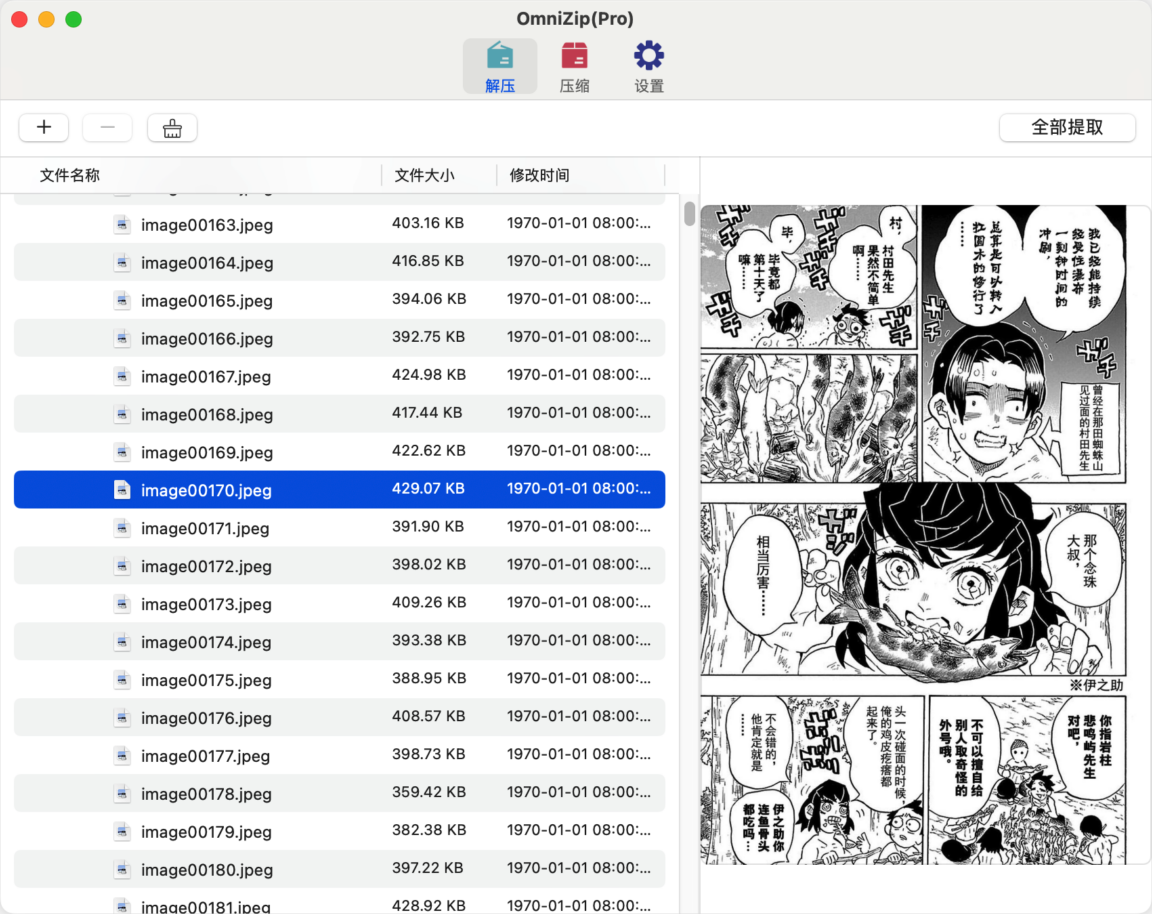This screenshot has height=914, width=1152.
Task: Click the file icon beside image00180.jpeg
Action: (x=123, y=870)
